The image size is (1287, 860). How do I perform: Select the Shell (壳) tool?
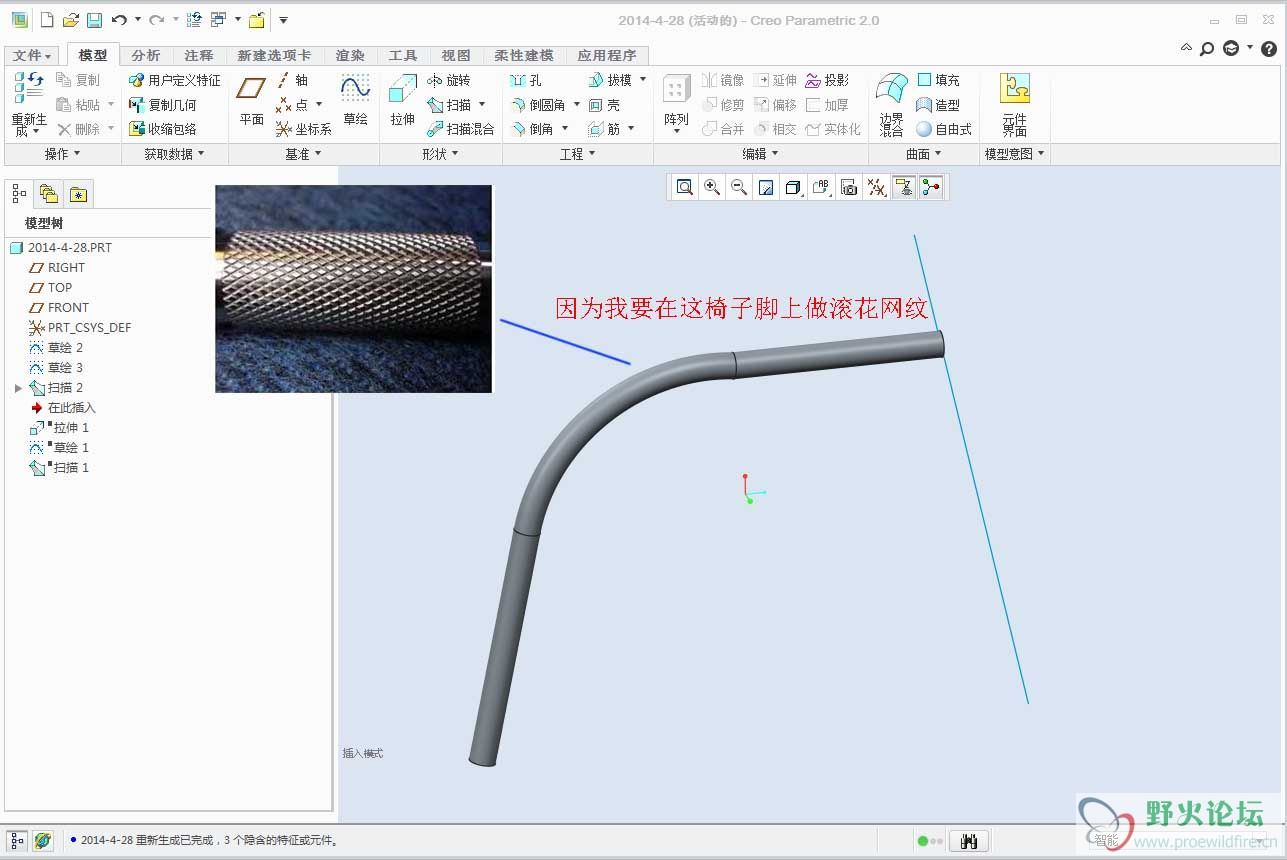[604, 105]
